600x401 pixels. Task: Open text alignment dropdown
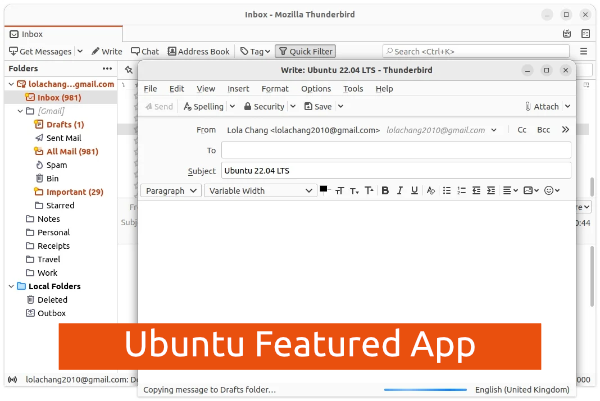(x=510, y=190)
